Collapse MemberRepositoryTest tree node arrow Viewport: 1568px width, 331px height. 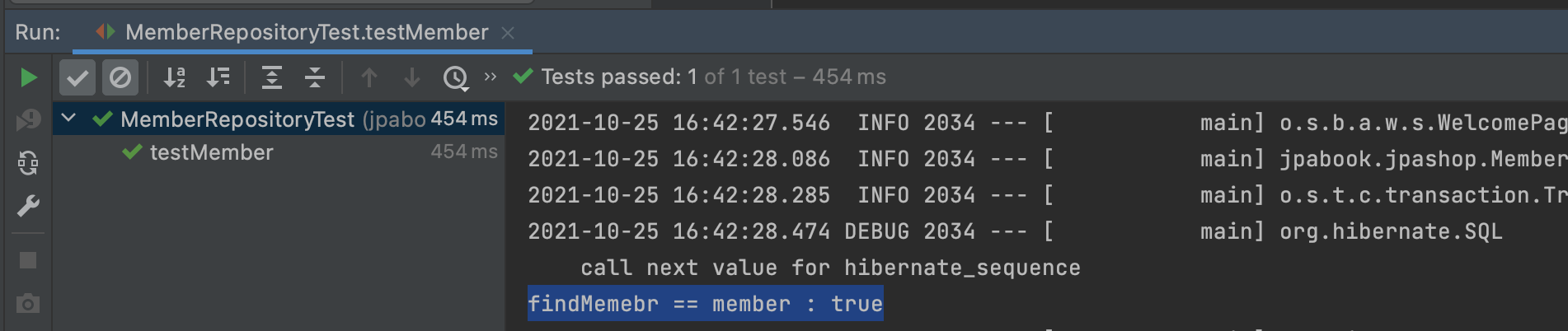[x=69, y=119]
